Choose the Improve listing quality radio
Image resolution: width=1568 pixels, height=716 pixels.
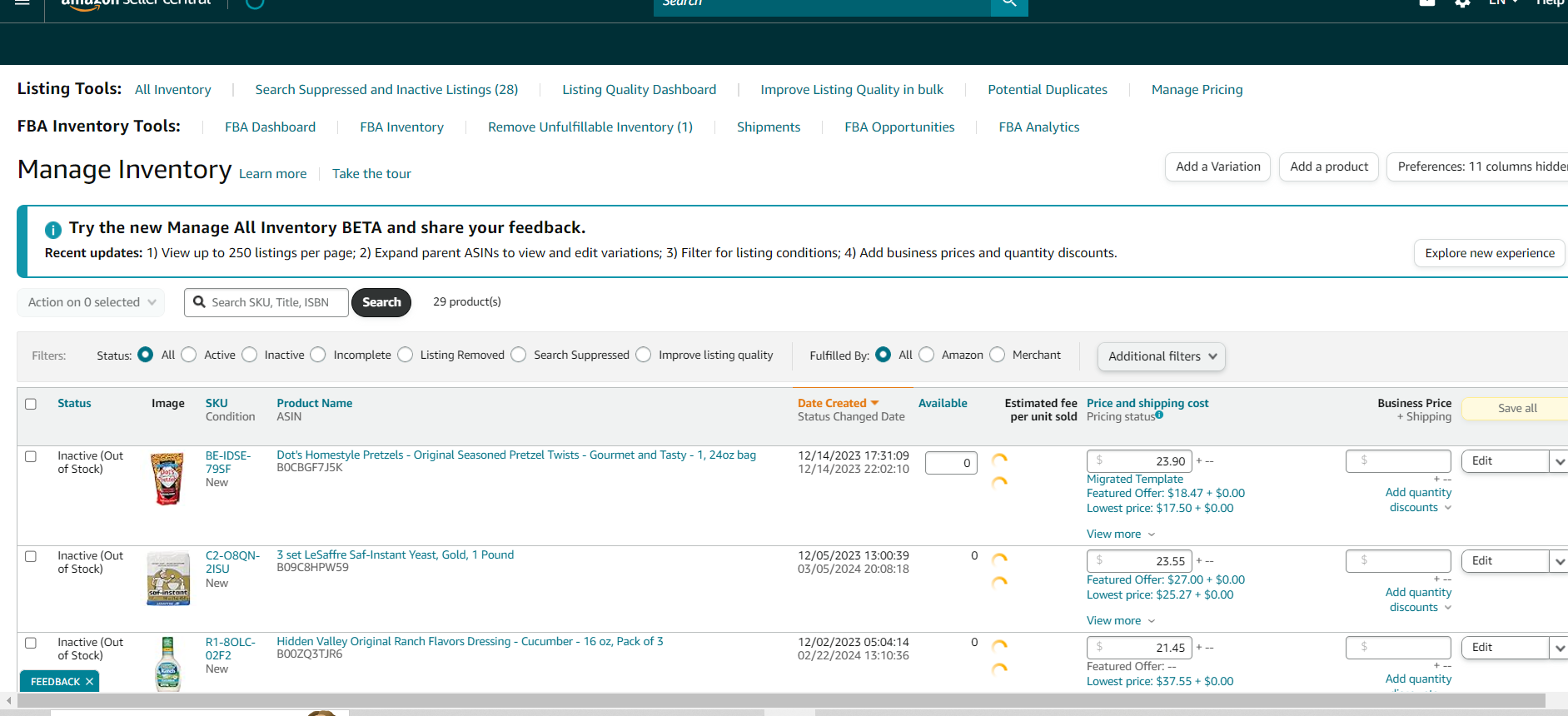(x=644, y=355)
